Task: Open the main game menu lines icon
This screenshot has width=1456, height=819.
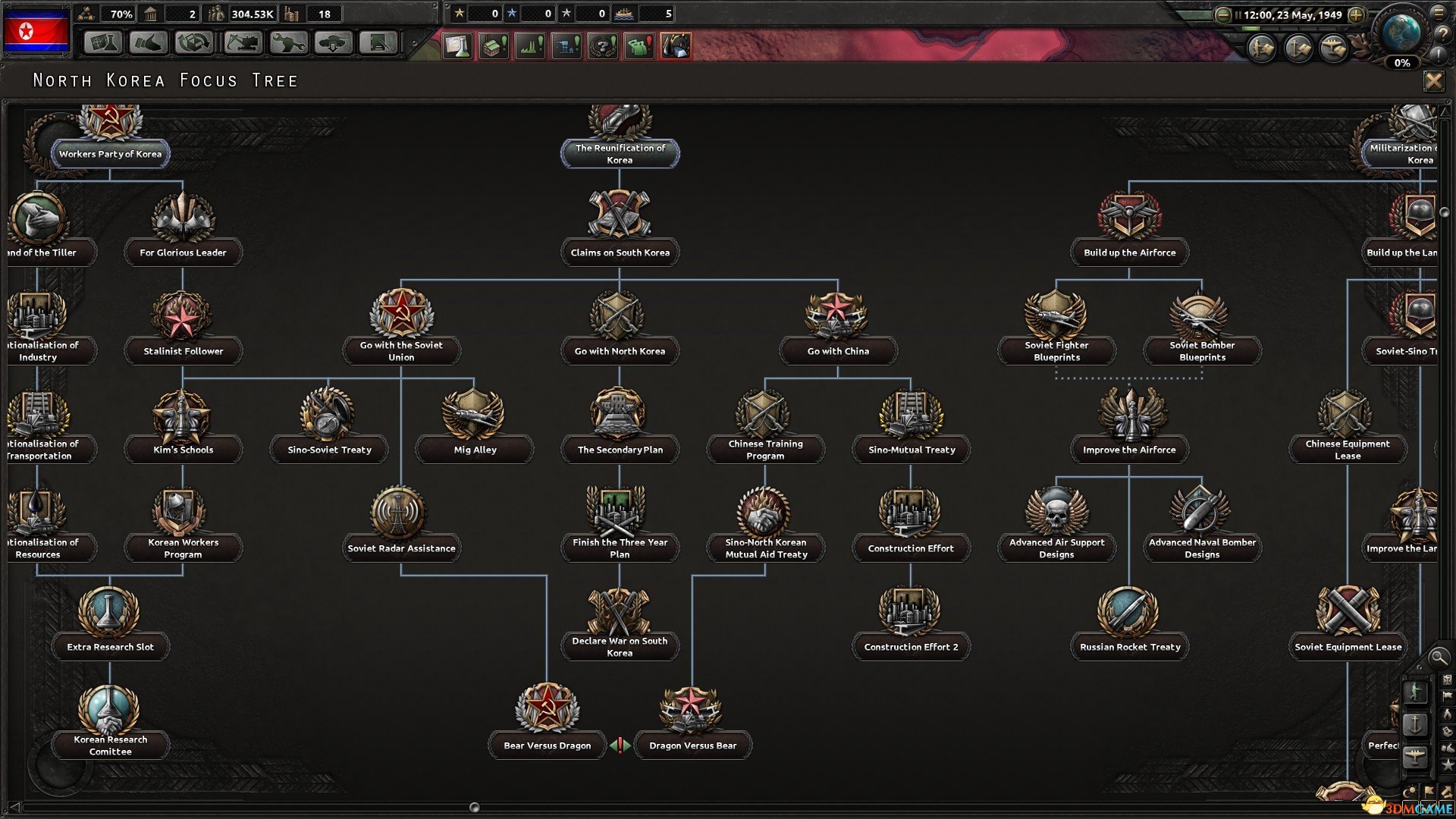Action: point(1439,13)
